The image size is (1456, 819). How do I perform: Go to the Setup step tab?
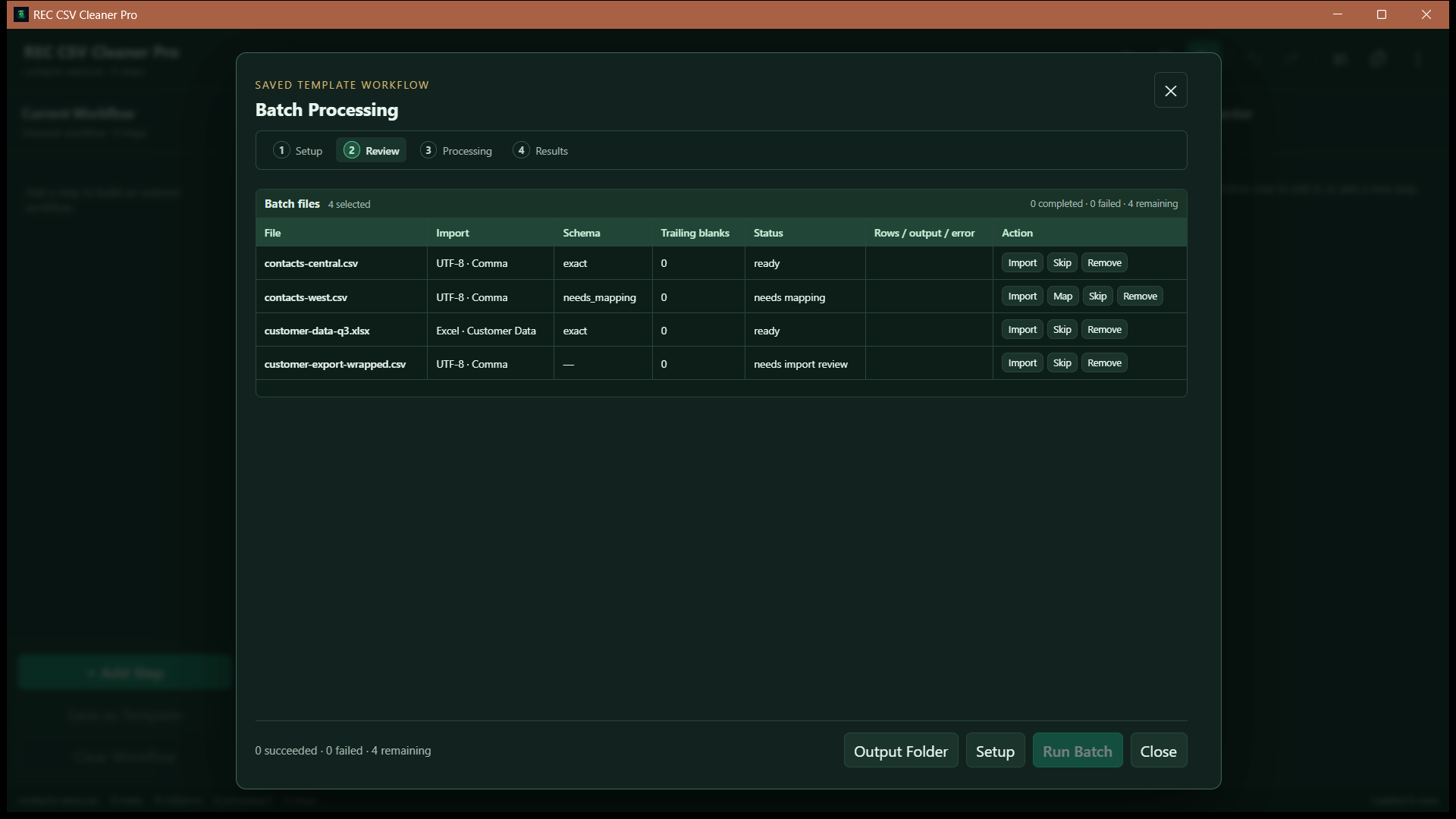(298, 150)
